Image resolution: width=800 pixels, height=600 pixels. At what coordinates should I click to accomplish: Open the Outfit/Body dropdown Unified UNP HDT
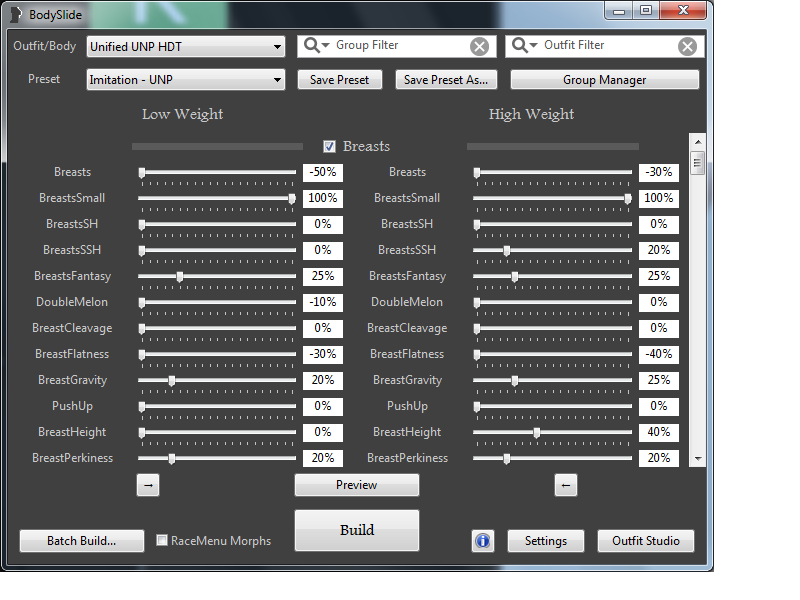[186, 46]
